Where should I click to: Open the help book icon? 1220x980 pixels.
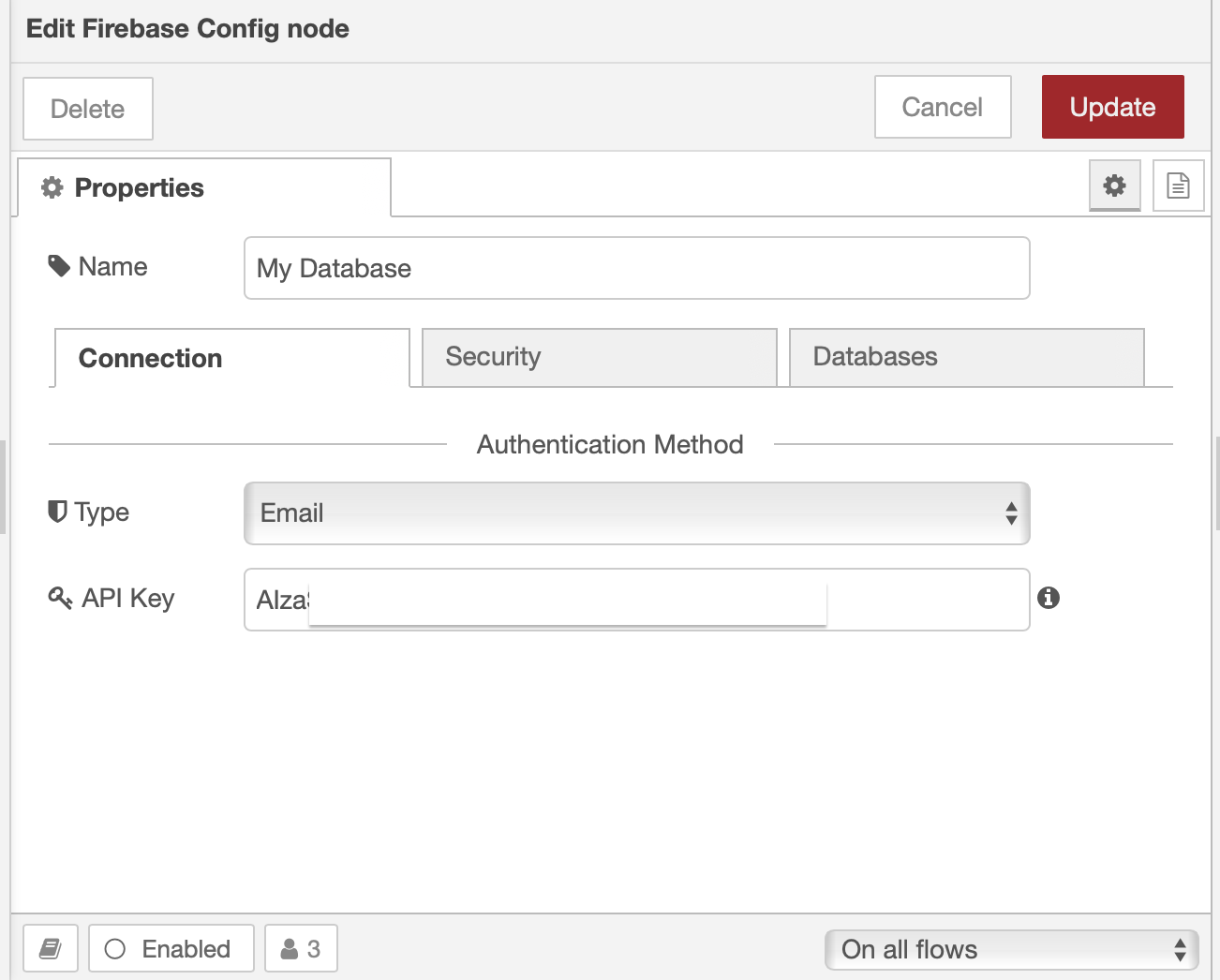[x=51, y=949]
